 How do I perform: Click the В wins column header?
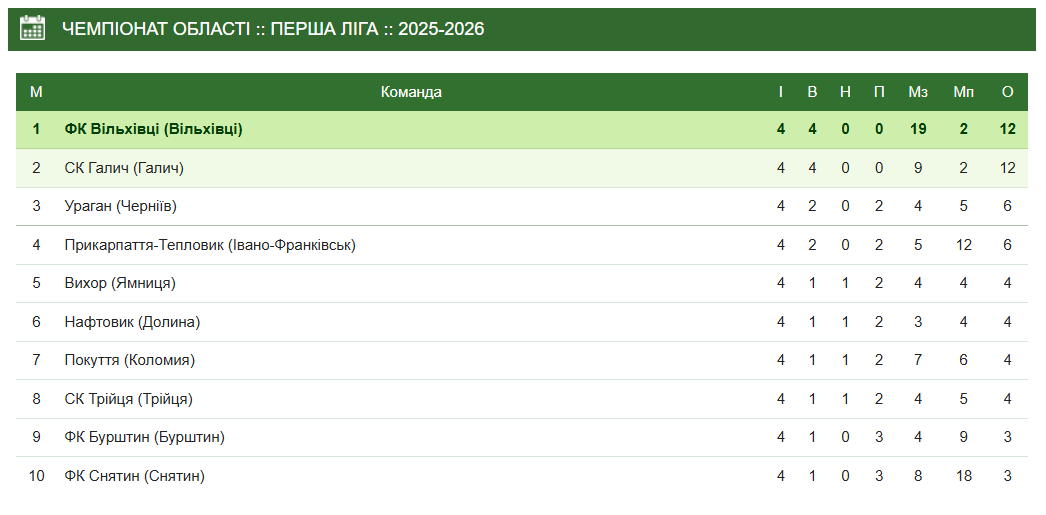812,92
